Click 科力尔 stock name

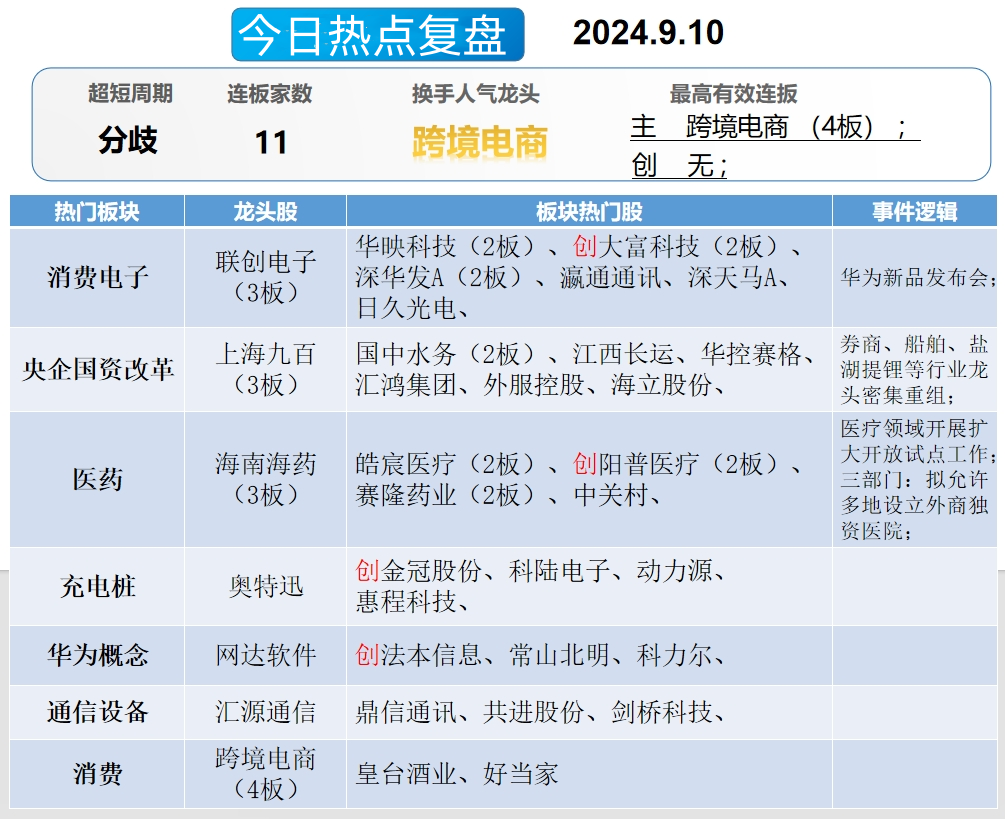[x=674, y=656]
